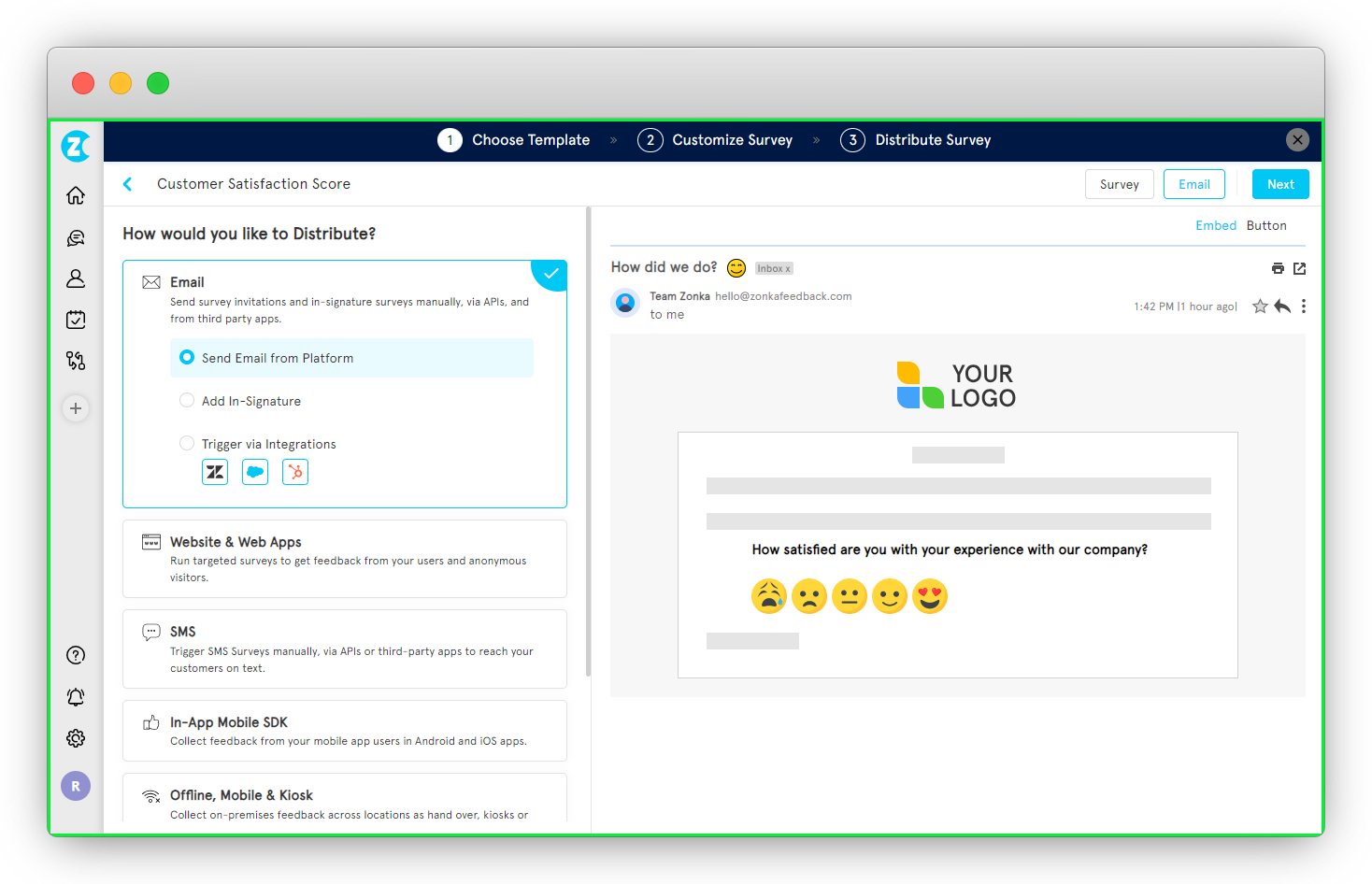Click the plus button in the sidebar

click(x=76, y=408)
